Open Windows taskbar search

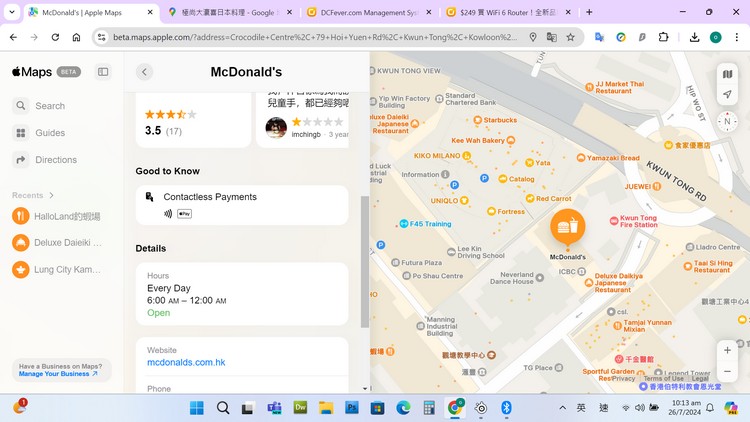(222, 408)
